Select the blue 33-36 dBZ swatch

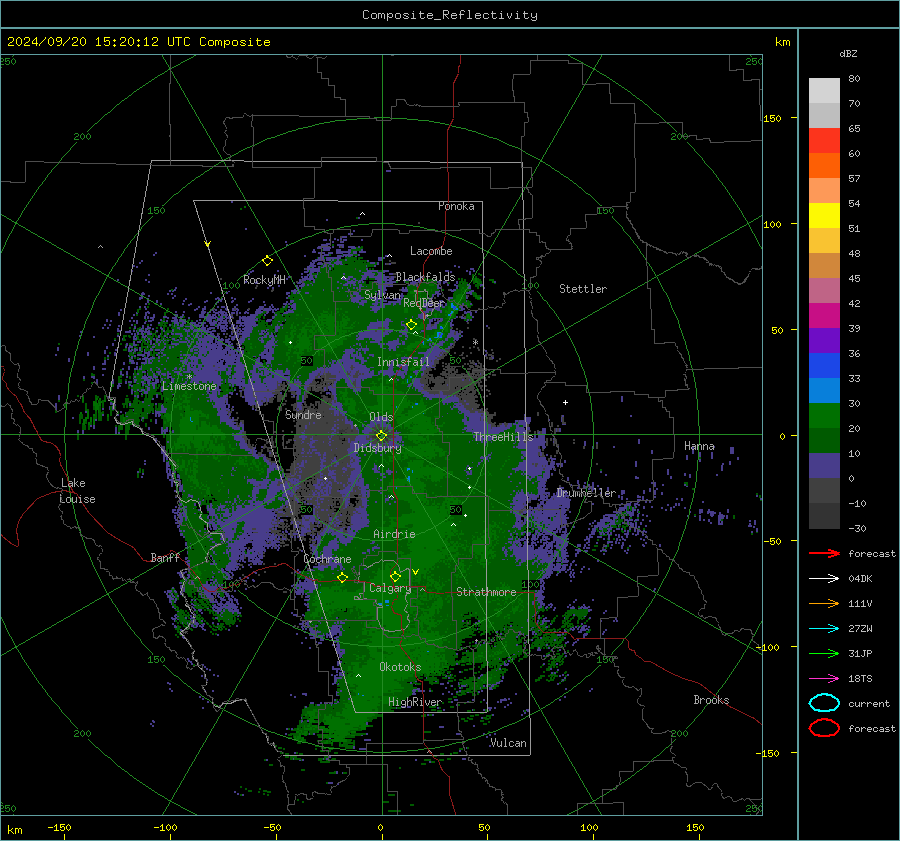click(824, 365)
